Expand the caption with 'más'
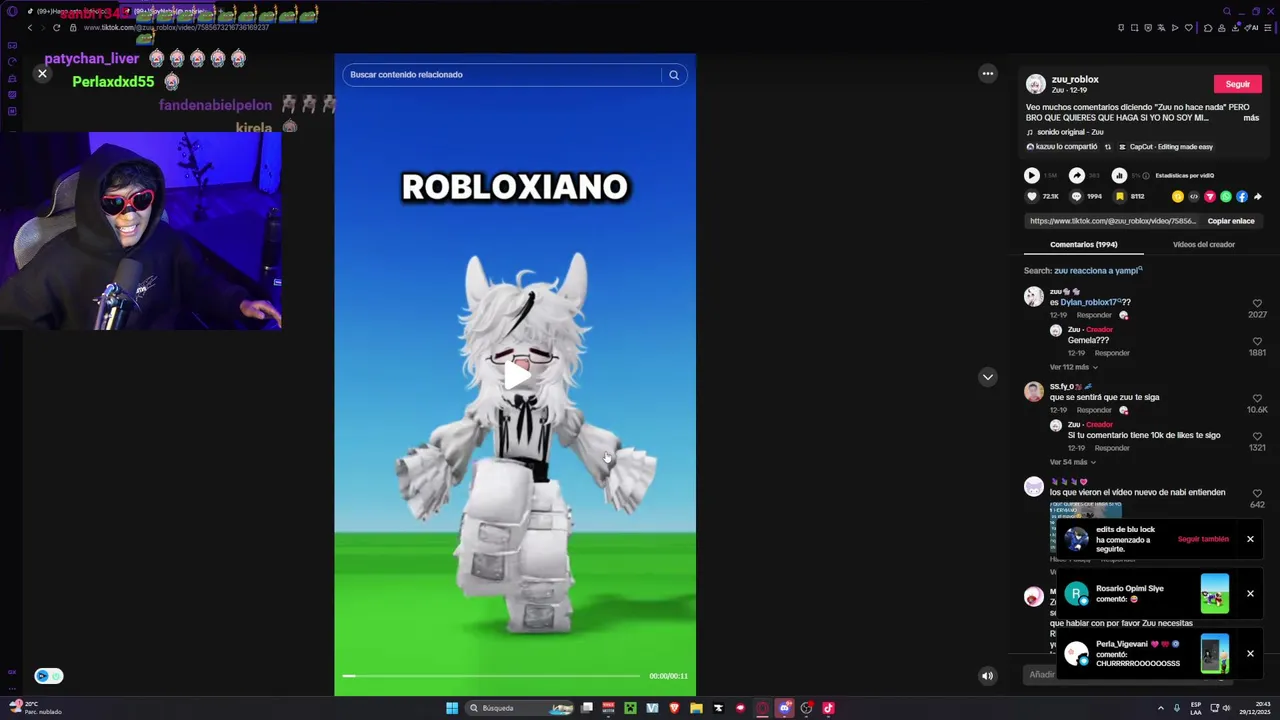Viewport: 1280px width, 720px height. [x=1251, y=118]
